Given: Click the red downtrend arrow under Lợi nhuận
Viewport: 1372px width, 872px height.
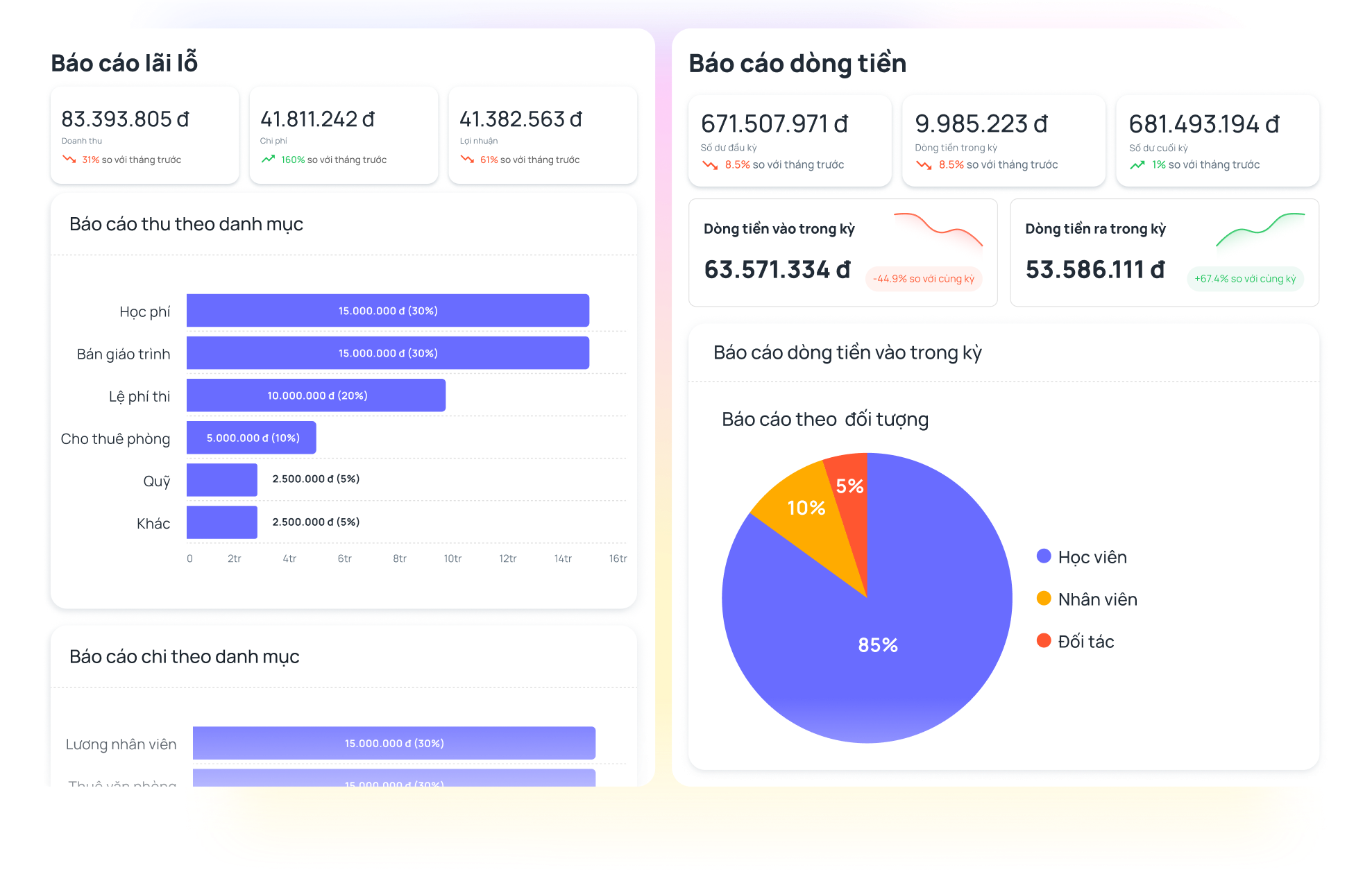Looking at the screenshot, I should [467, 160].
